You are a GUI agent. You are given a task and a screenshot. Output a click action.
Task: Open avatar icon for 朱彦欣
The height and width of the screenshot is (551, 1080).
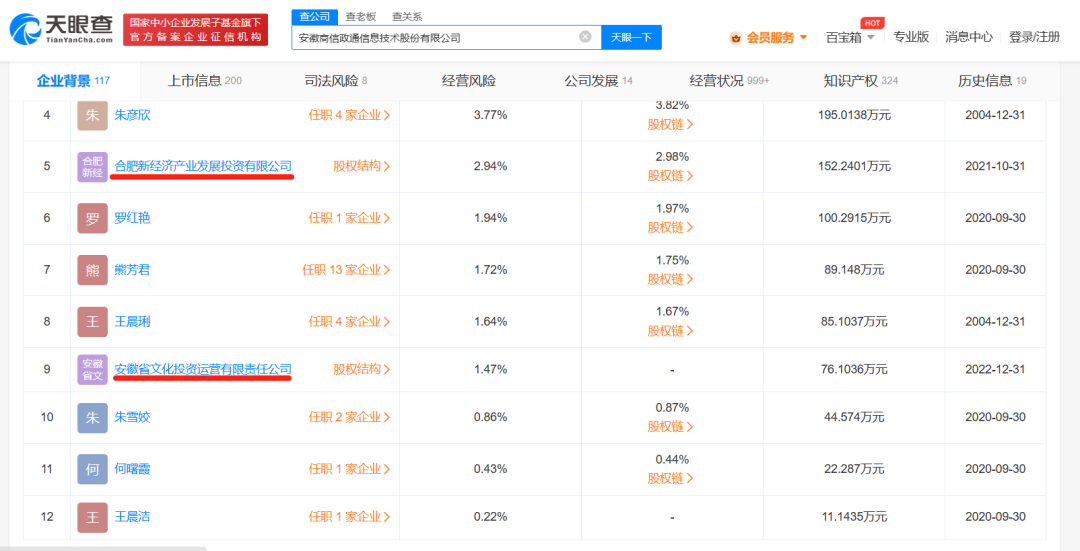click(x=92, y=115)
